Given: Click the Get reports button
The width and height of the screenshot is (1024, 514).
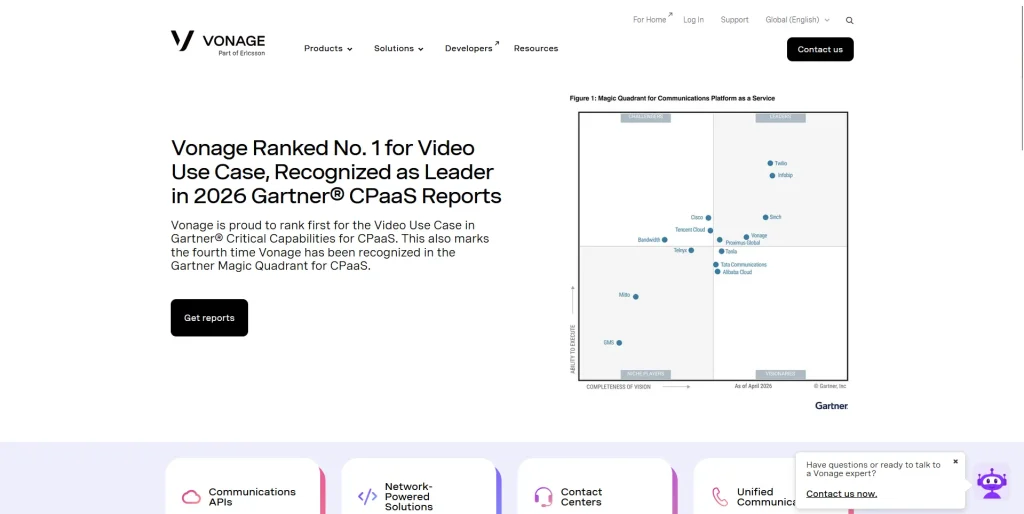Looking at the screenshot, I should 209,317.
